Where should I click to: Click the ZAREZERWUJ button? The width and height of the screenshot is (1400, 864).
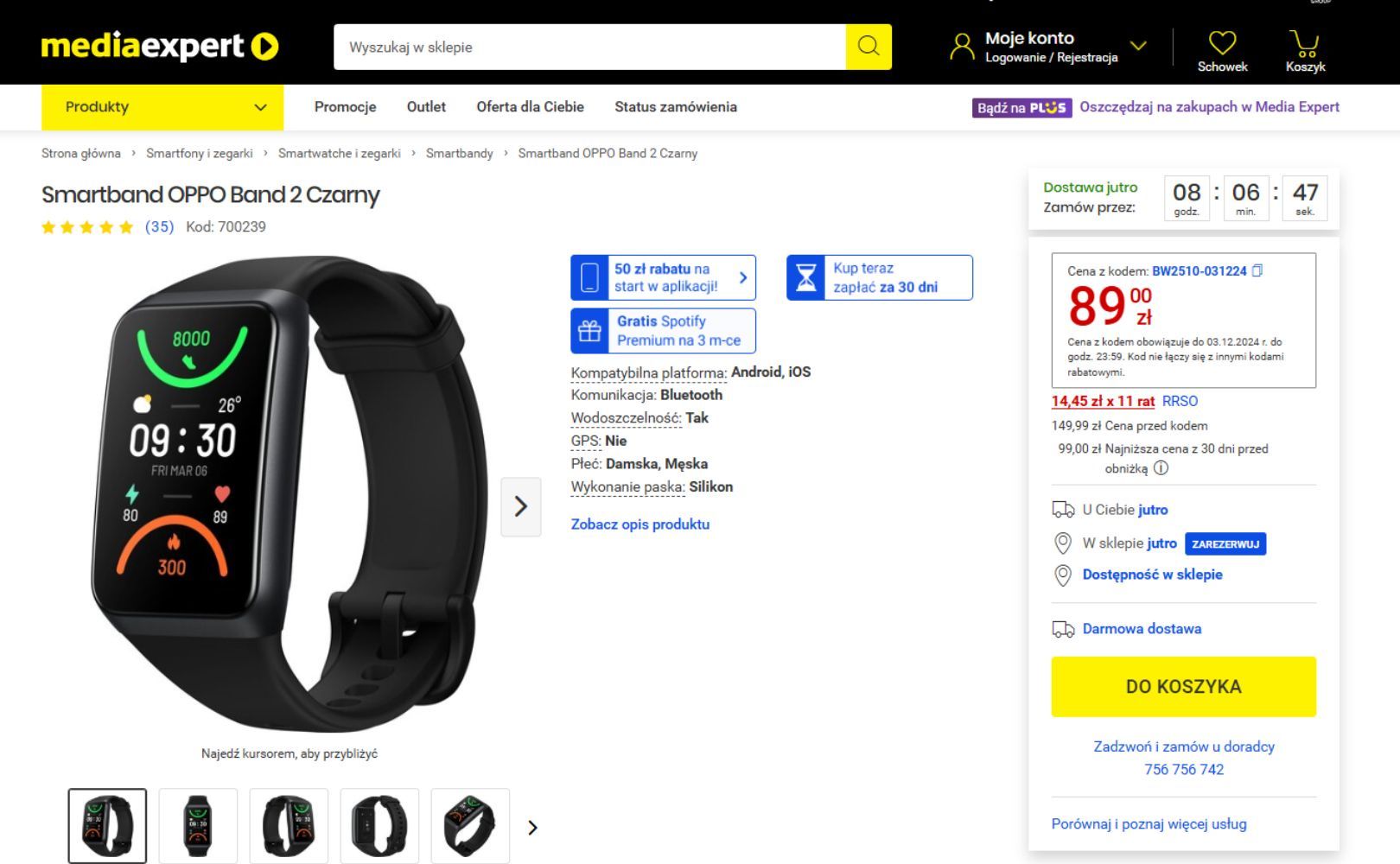(1225, 543)
